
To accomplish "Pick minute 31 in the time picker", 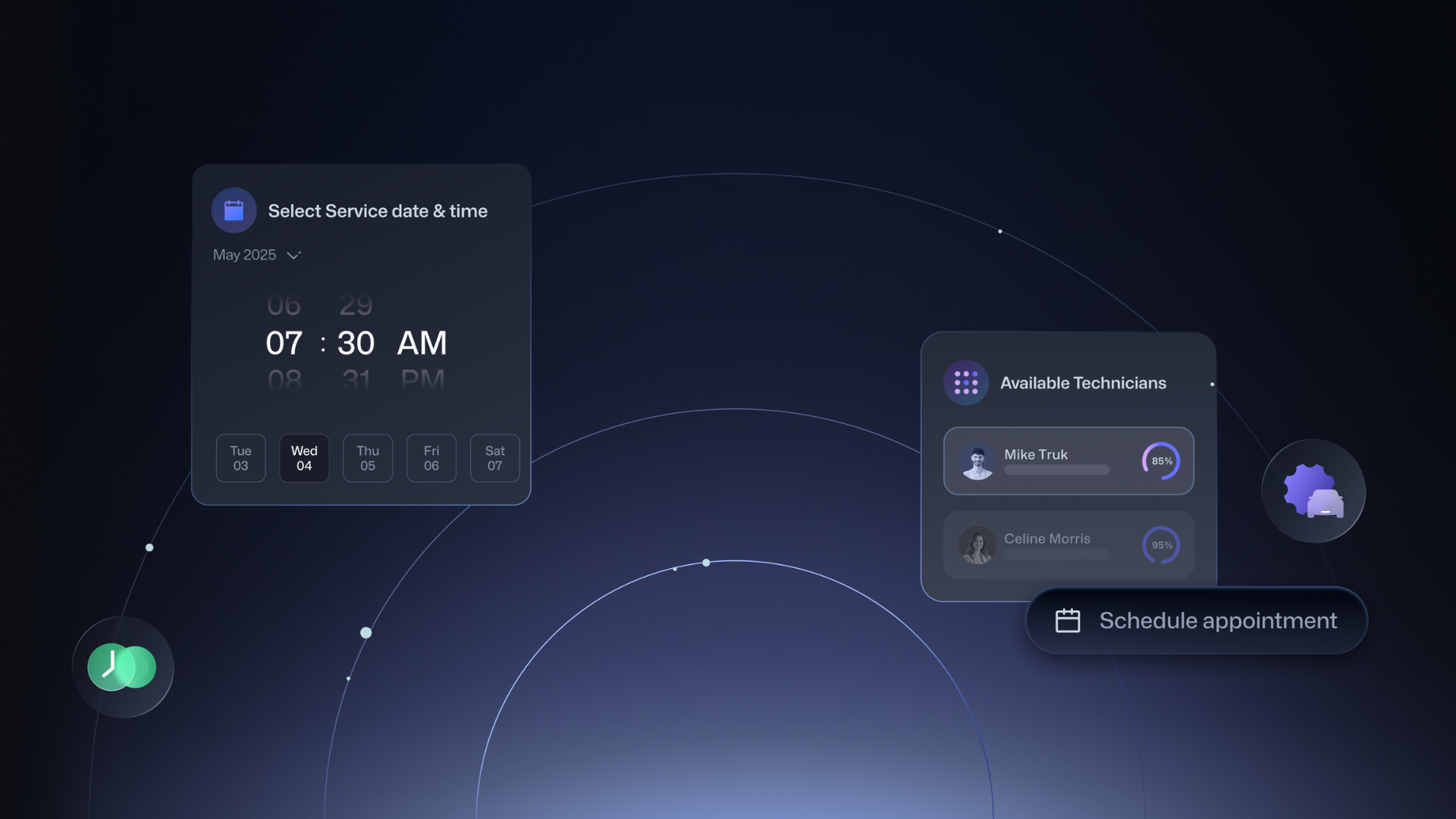I will [356, 378].
